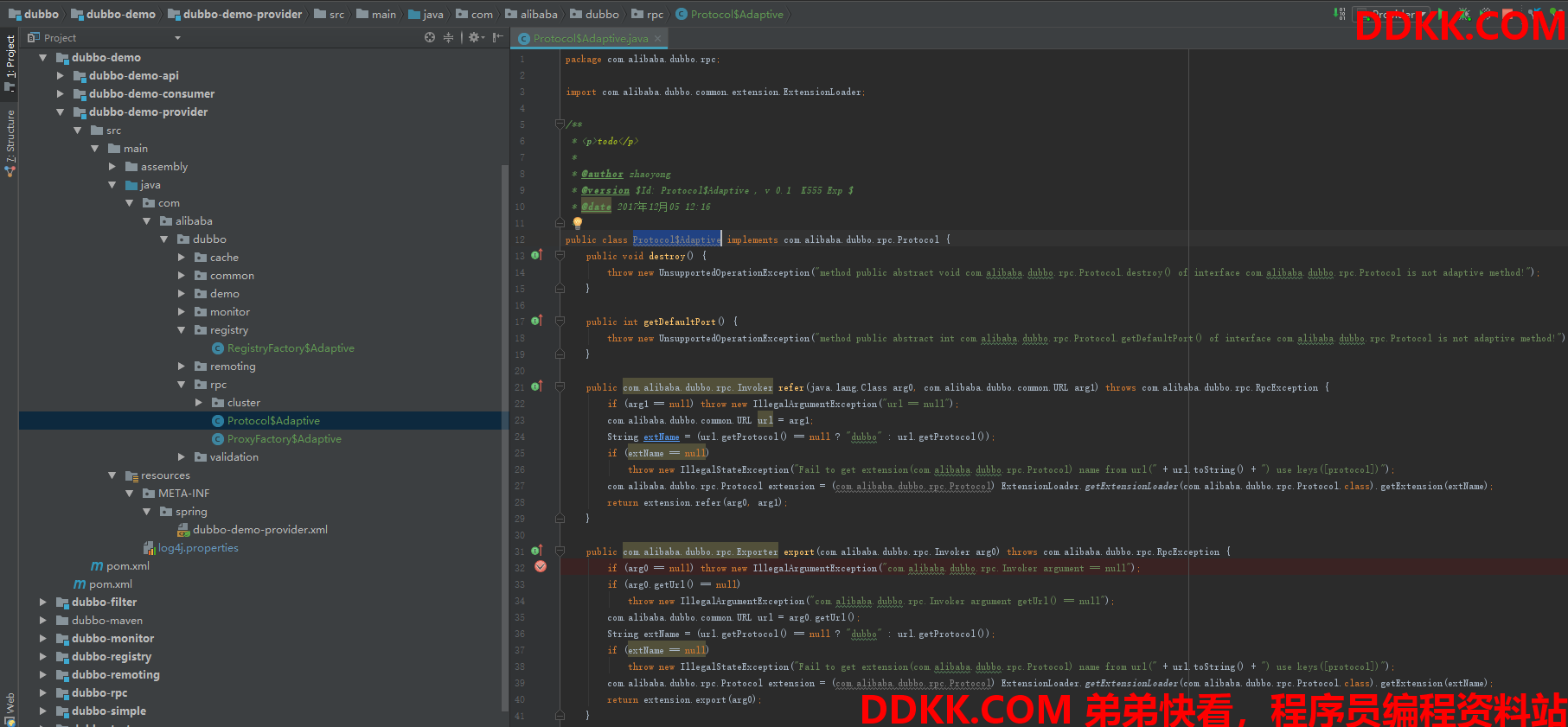
Task: Collapse the destroy() method fold marker
Action: [x=560, y=256]
